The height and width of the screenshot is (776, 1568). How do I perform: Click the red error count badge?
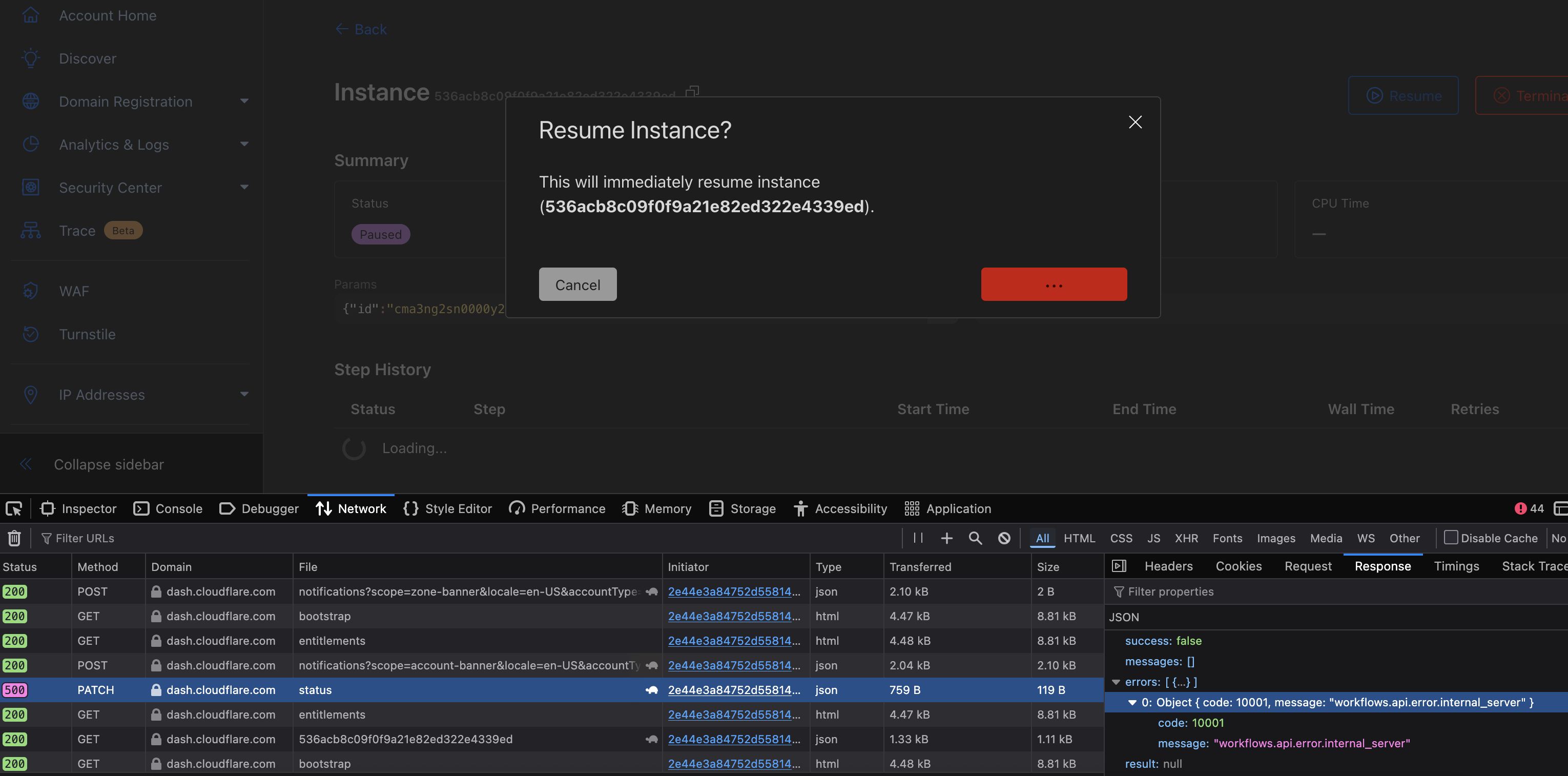pyautogui.click(x=1529, y=508)
